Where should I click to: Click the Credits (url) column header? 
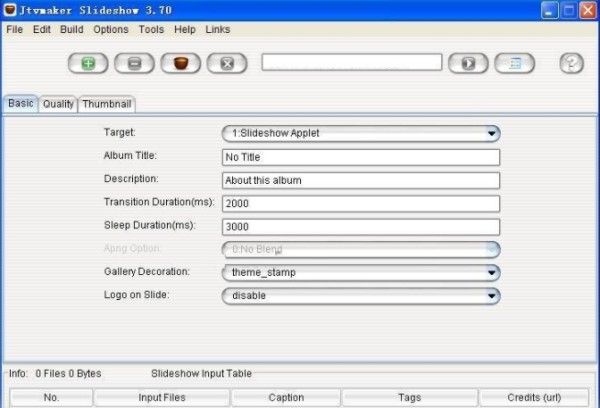(x=533, y=398)
